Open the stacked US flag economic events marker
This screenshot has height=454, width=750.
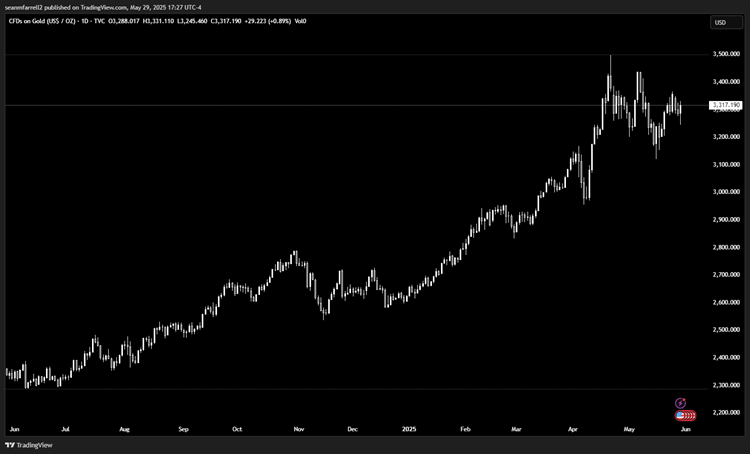click(685, 416)
